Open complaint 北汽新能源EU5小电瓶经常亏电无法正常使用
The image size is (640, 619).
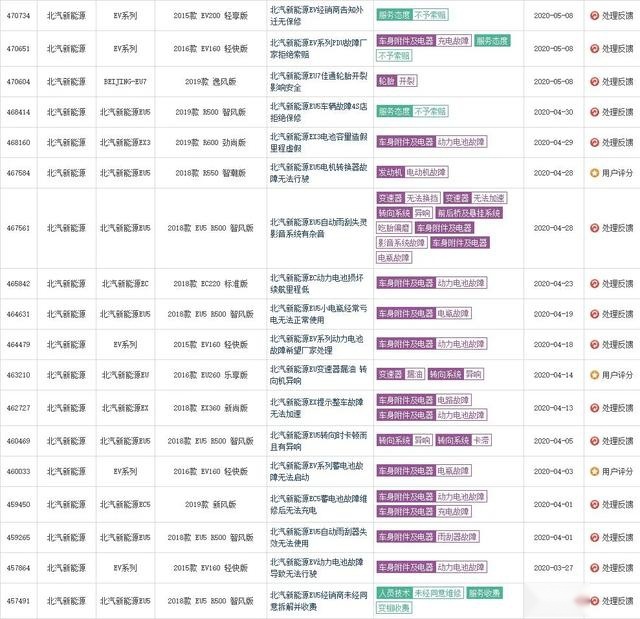click(x=318, y=314)
